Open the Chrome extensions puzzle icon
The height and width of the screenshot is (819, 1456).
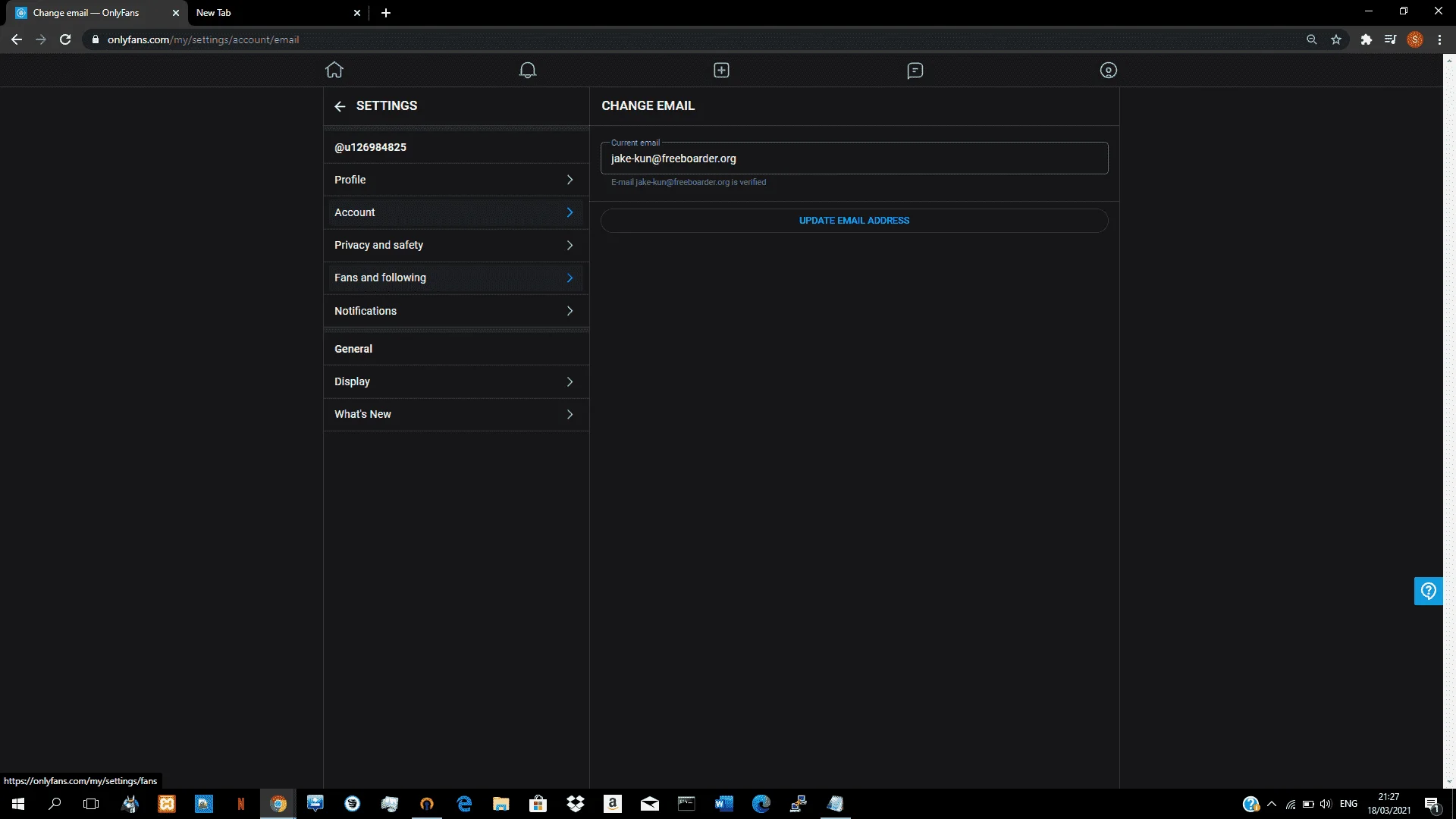coord(1367,39)
